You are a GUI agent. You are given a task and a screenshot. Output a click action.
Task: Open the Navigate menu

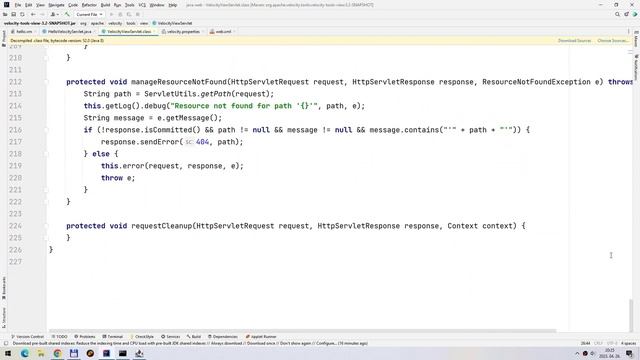(x=56, y=5)
